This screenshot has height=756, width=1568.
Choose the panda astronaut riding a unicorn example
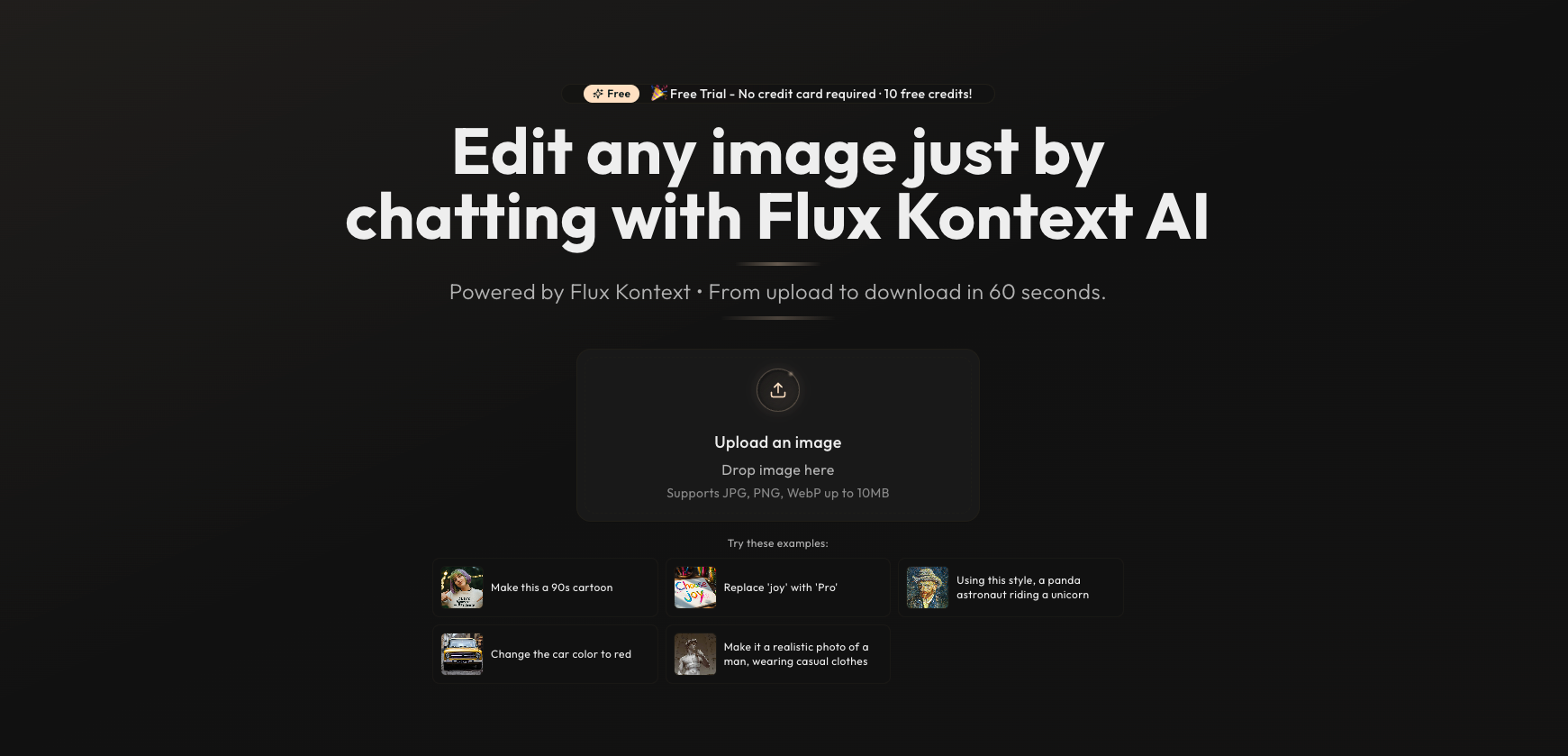pyautogui.click(x=1011, y=587)
